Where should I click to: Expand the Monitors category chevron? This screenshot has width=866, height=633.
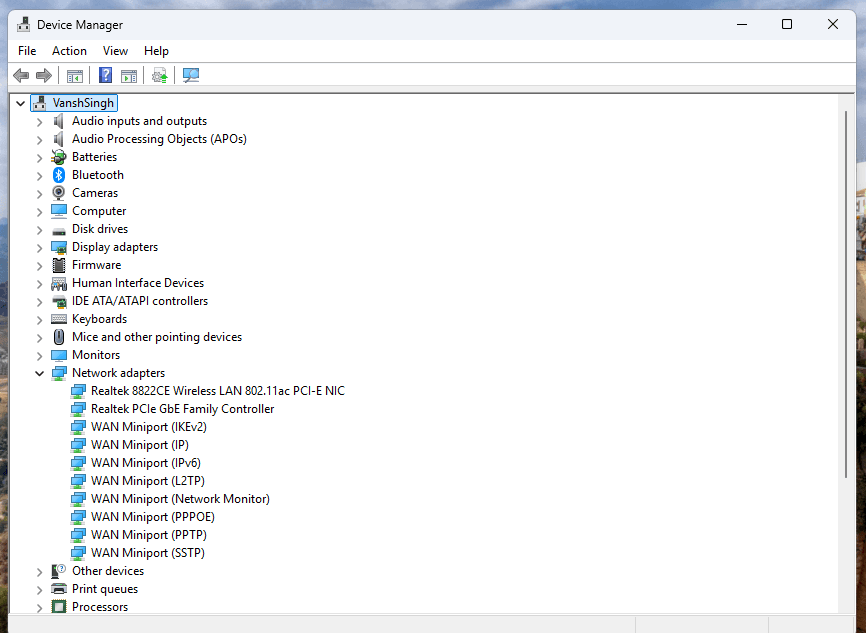point(39,355)
